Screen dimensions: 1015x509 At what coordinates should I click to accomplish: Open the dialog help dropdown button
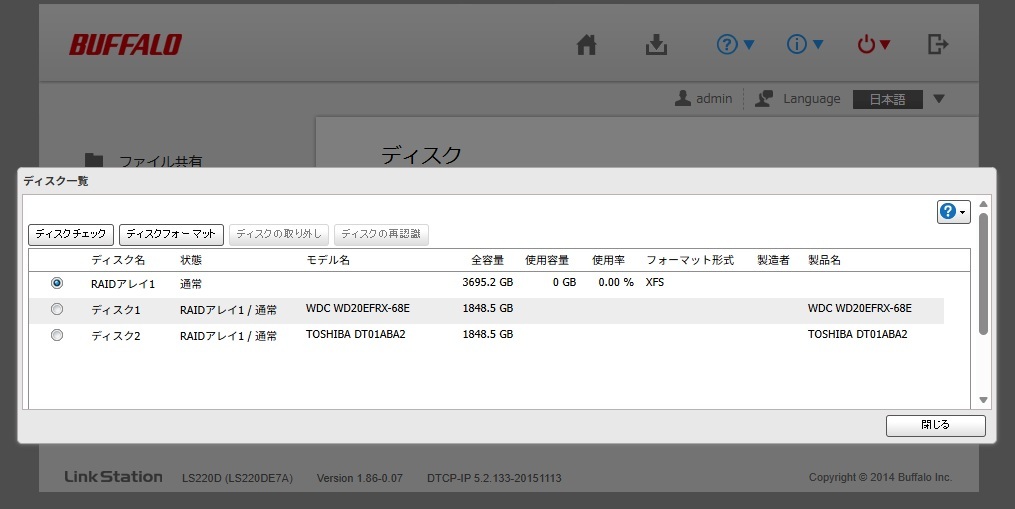tap(953, 212)
